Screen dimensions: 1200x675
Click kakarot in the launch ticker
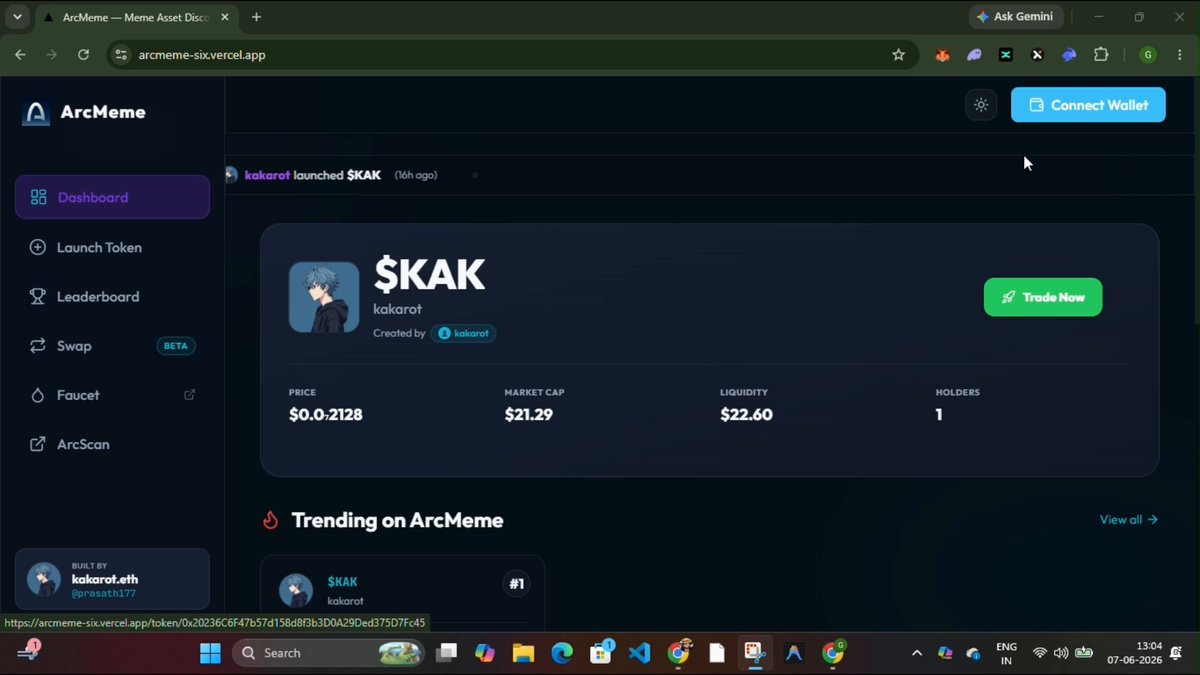tap(267, 175)
